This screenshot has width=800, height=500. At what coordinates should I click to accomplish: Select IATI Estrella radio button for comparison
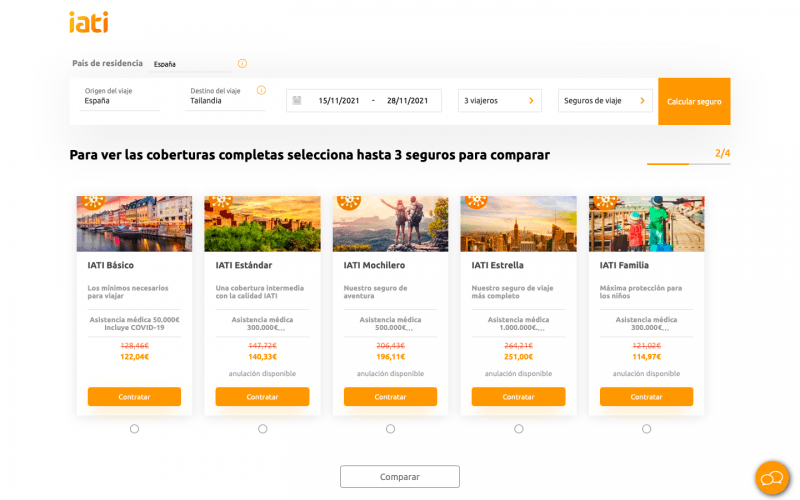pyautogui.click(x=518, y=429)
